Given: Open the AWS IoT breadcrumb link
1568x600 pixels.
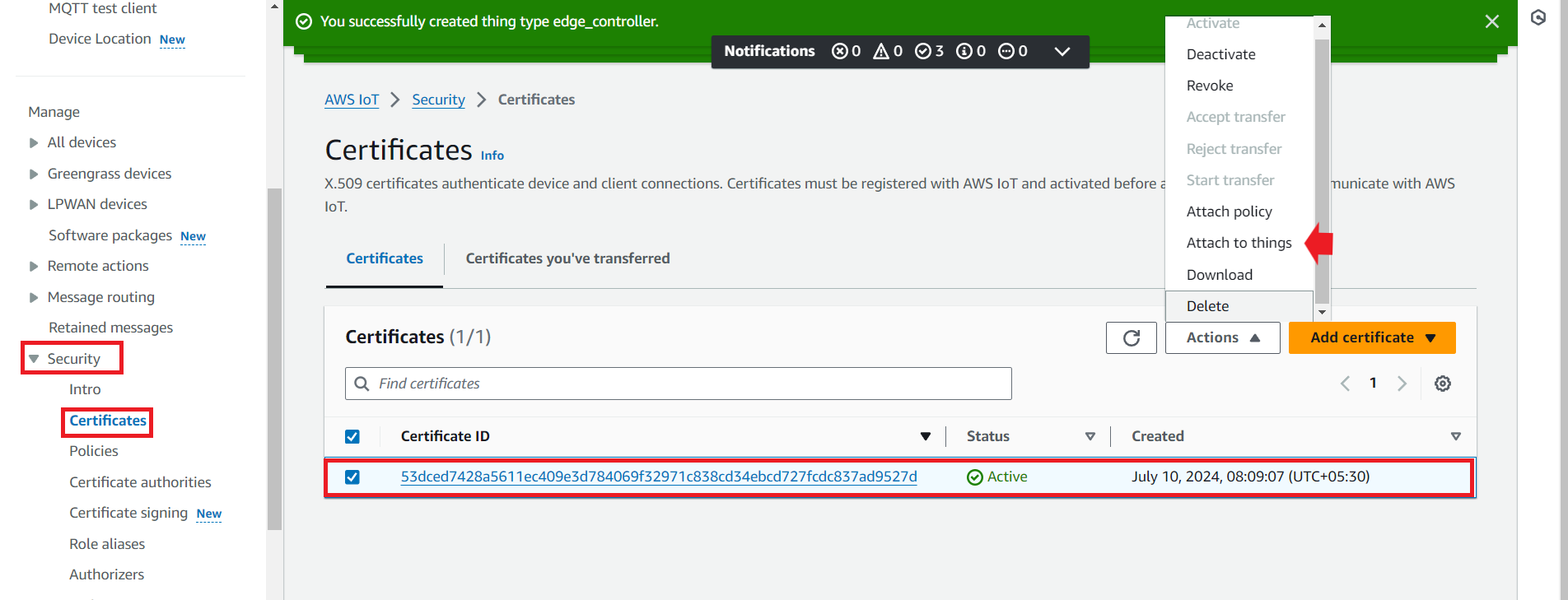Looking at the screenshot, I should [352, 100].
